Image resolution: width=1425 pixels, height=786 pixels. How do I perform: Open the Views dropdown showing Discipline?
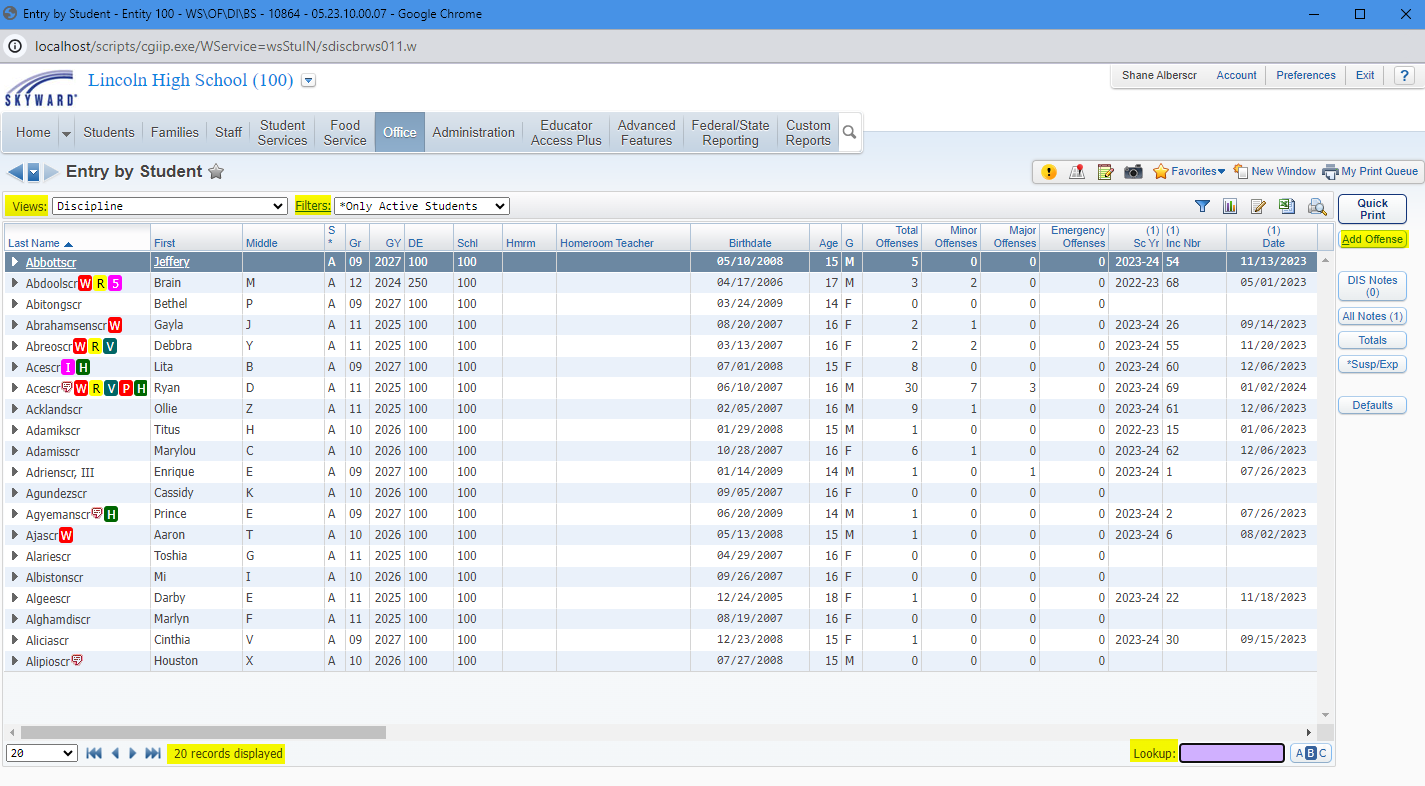169,206
